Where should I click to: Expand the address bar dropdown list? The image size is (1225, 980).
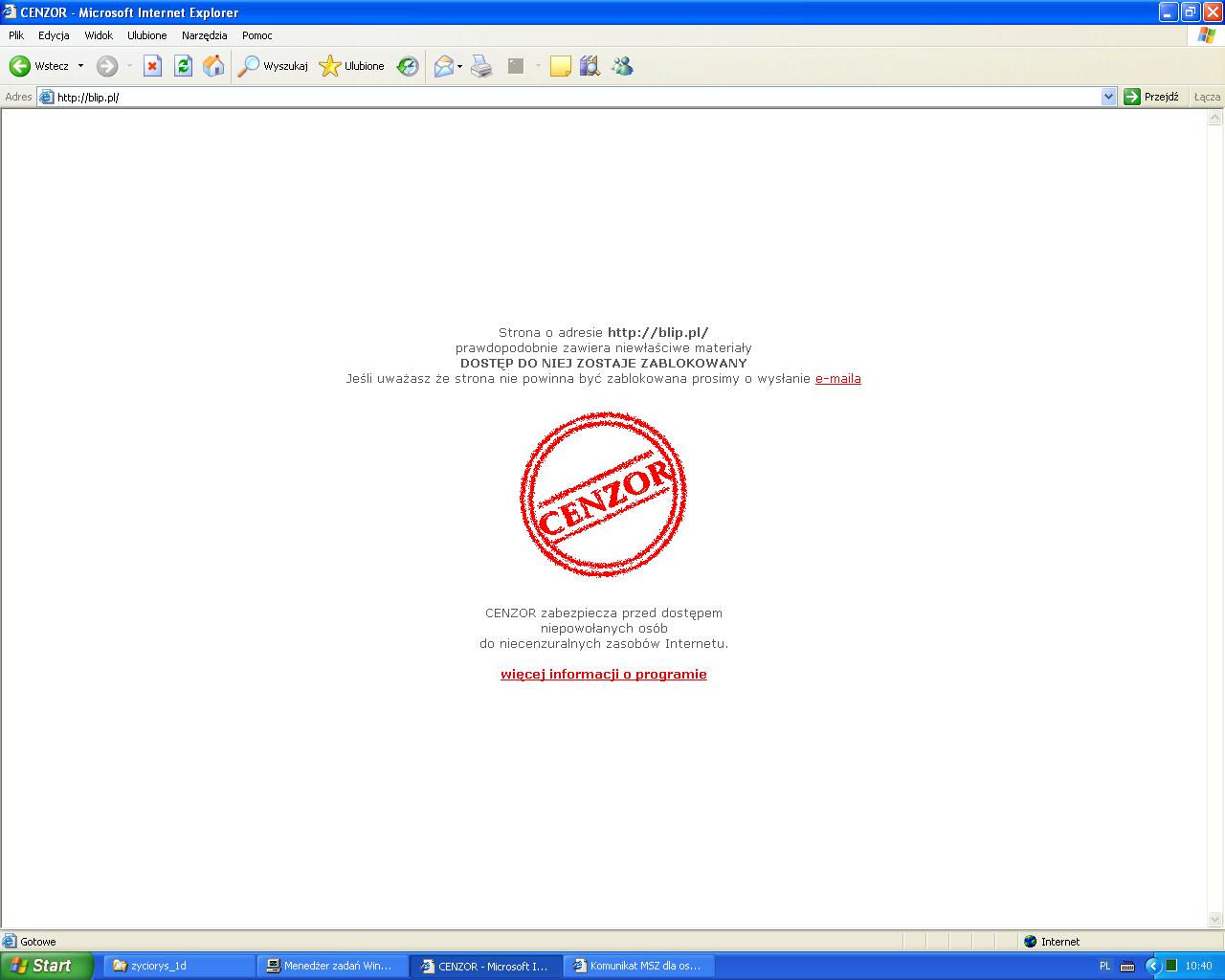1108,97
